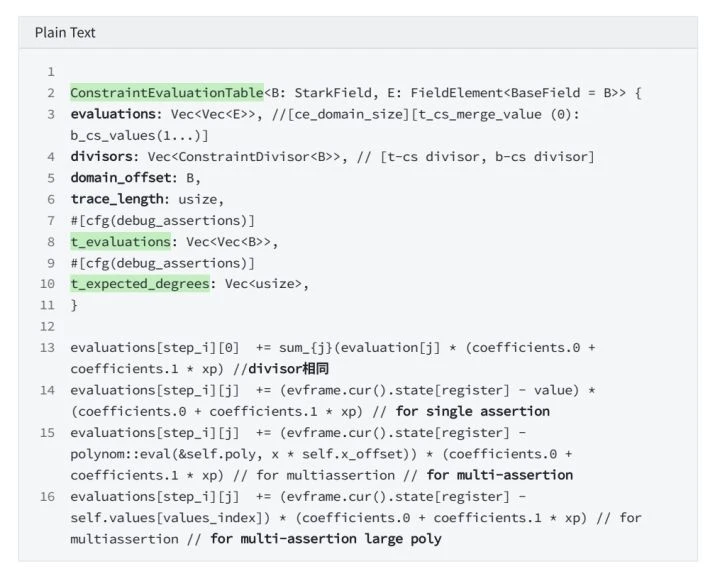The image size is (720, 581).
Task: Click self.values[values_index] expression
Action: 169,518
